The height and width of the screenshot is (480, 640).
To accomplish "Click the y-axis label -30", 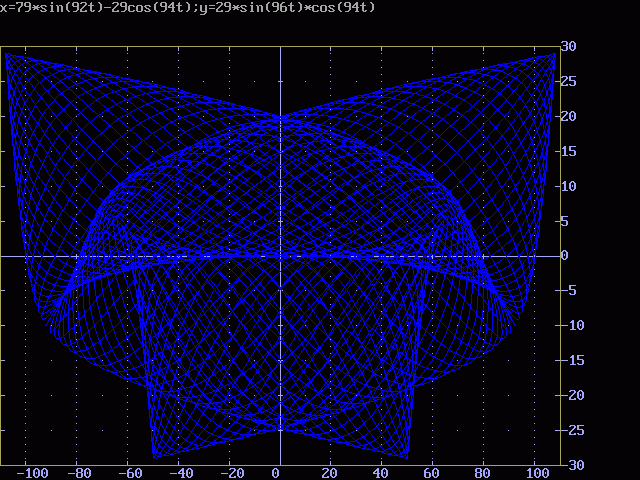I will coord(567,465).
